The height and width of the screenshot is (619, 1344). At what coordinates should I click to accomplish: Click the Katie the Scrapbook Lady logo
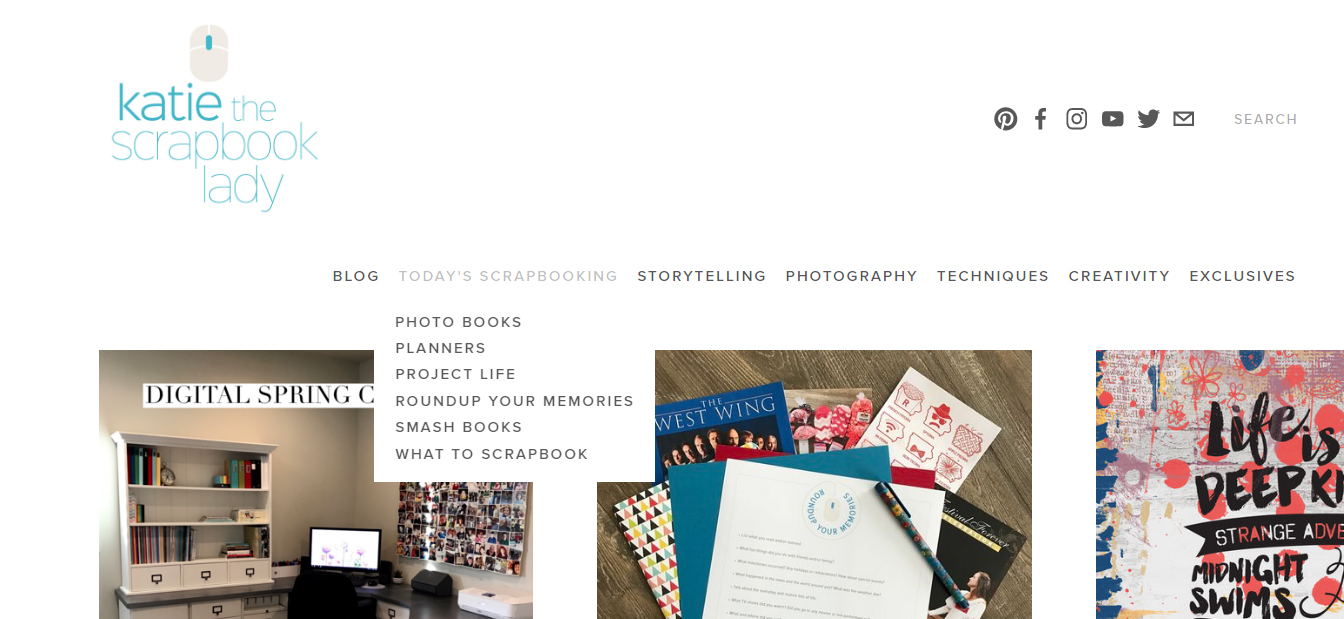point(214,118)
